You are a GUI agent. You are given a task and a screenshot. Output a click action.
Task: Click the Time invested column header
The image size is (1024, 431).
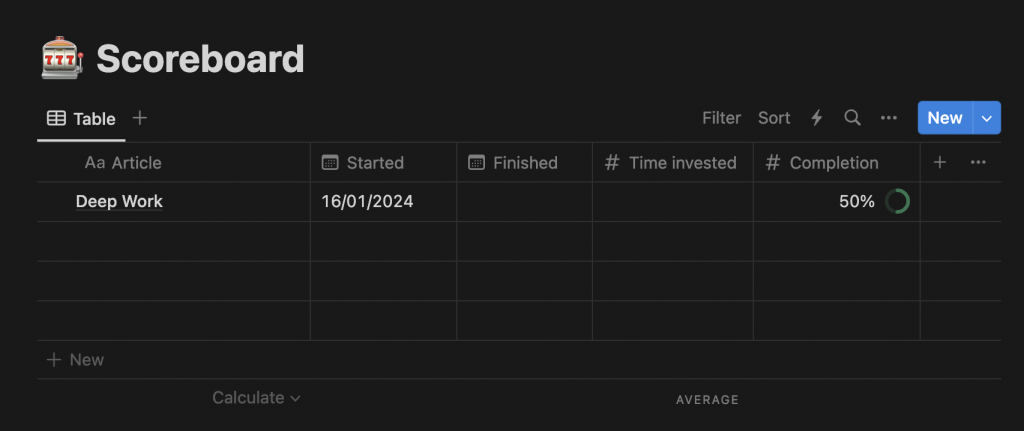pos(682,163)
